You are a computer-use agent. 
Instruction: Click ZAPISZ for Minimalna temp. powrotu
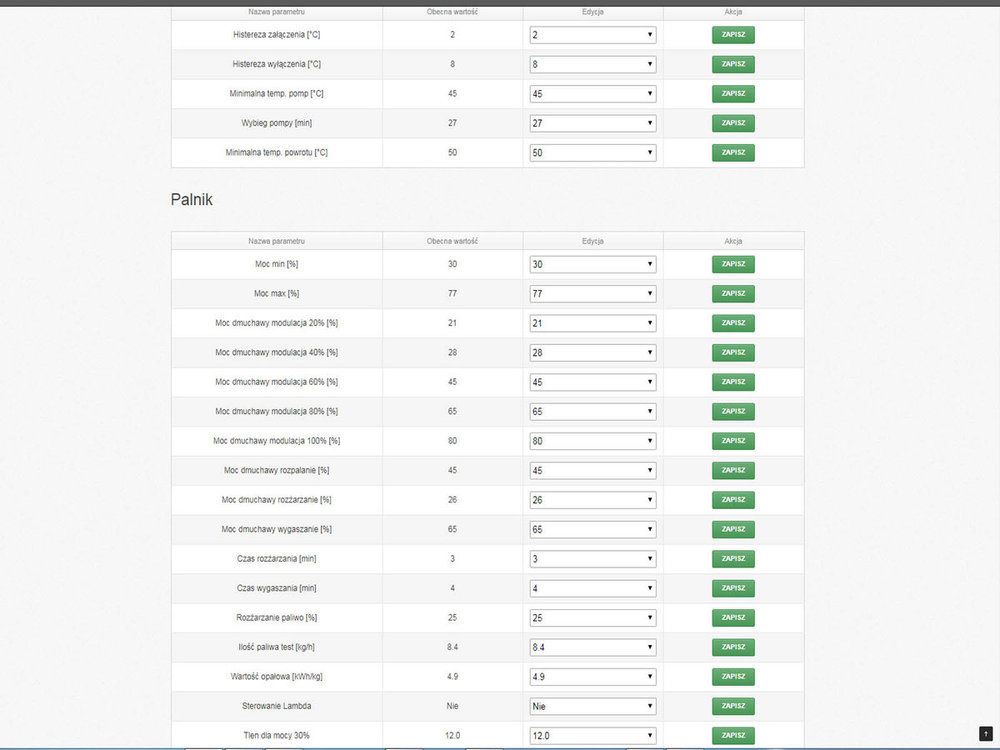(x=733, y=153)
